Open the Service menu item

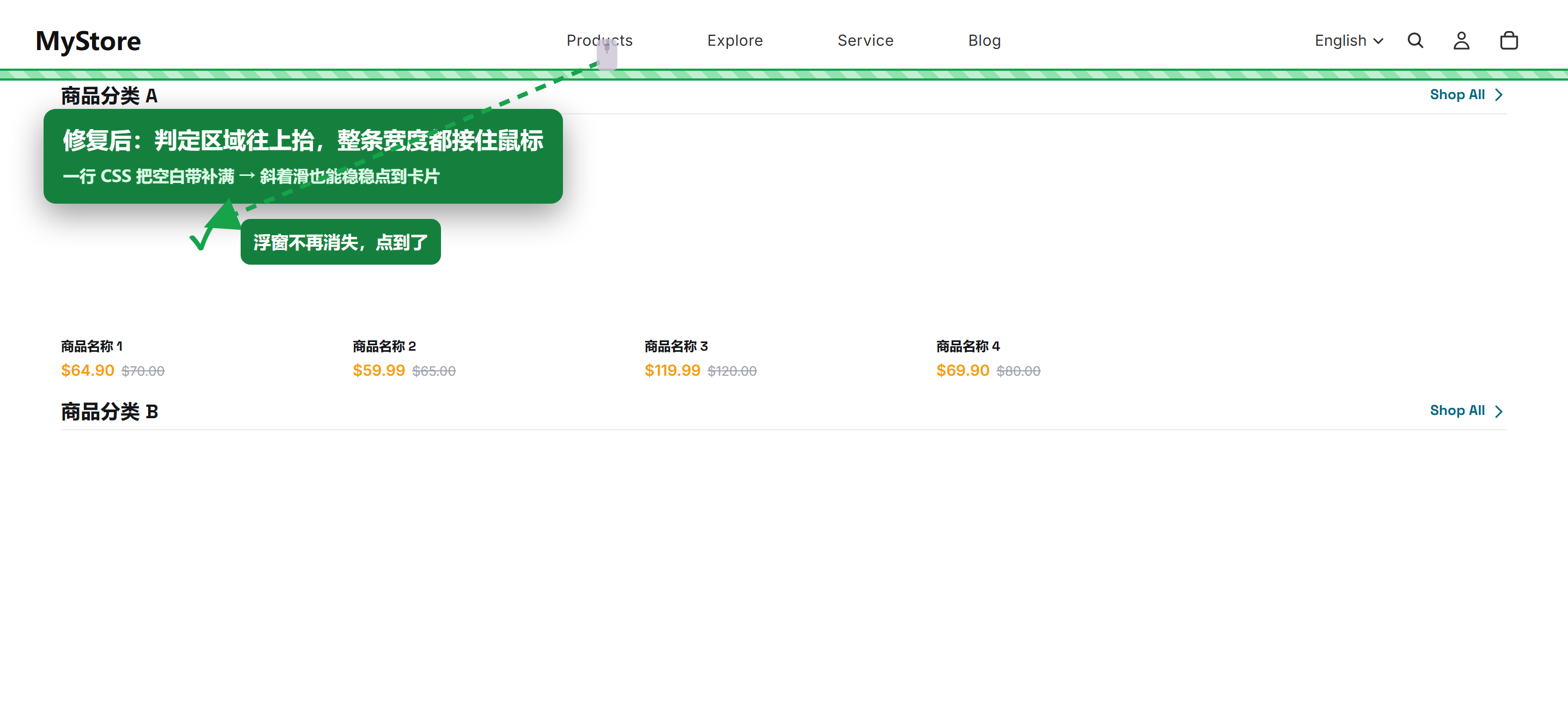pyautogui.click(x=865, y=41)
